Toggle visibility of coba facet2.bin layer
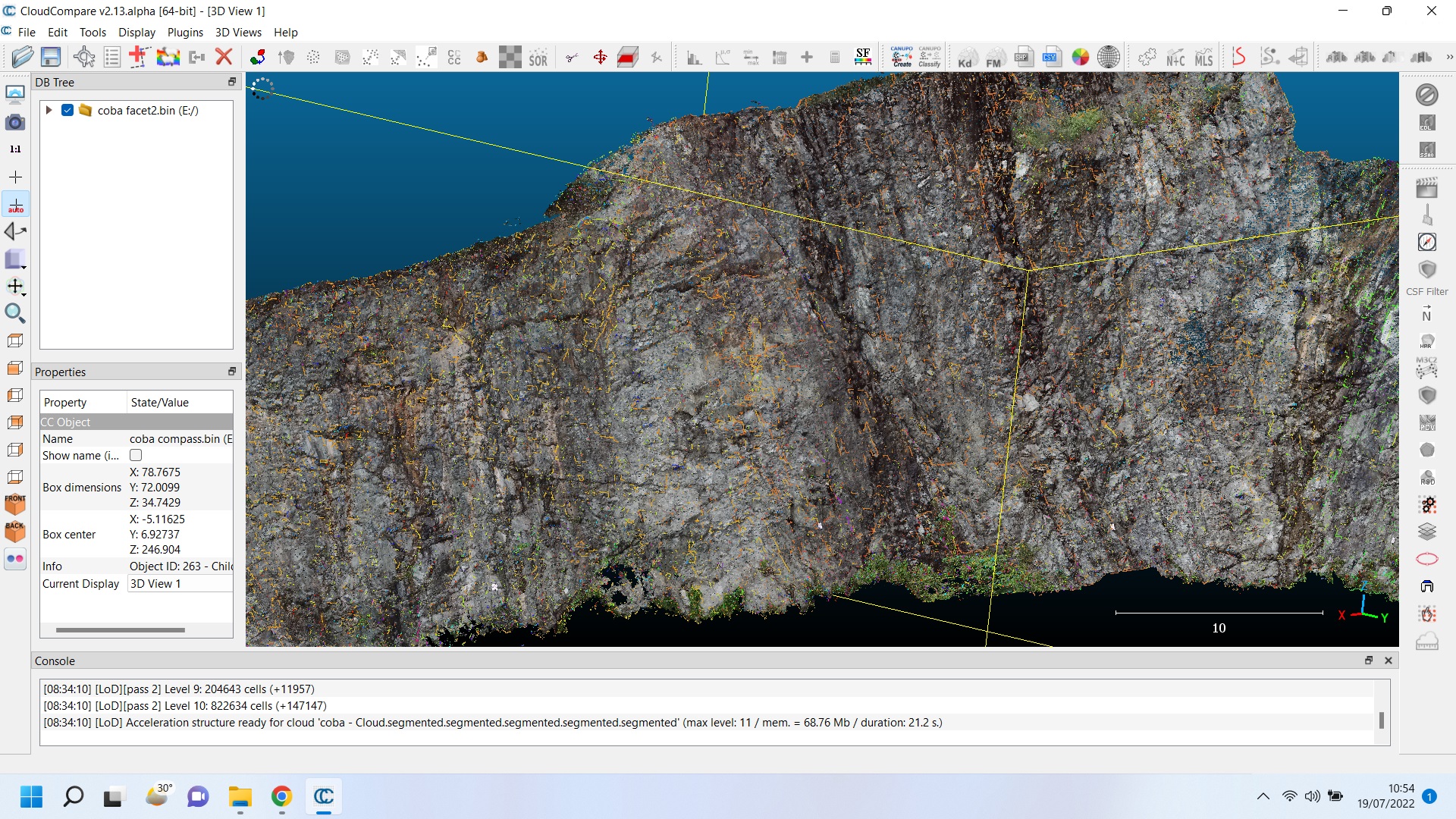This screenshot has height=819, width=1456. tap(67, 110)
